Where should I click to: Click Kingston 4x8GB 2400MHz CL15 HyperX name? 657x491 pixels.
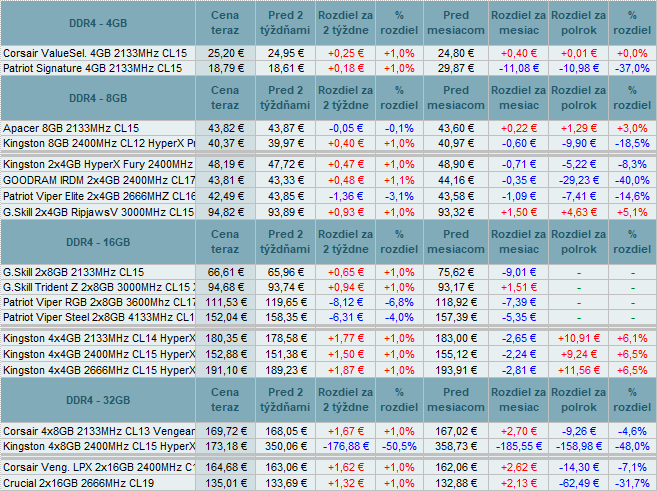[x=99, y=446]
